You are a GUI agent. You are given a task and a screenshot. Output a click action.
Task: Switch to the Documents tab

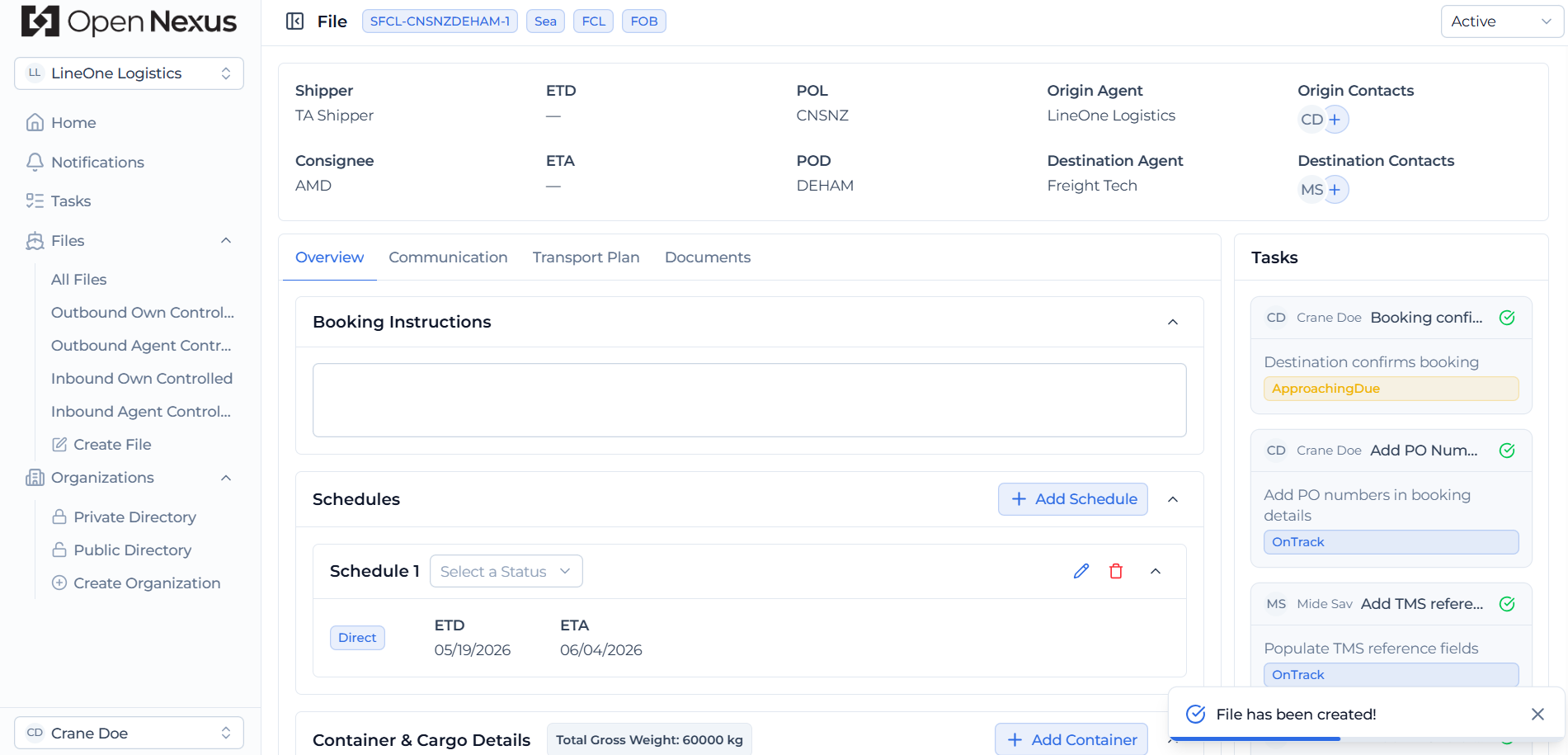[x=708, y=257]
